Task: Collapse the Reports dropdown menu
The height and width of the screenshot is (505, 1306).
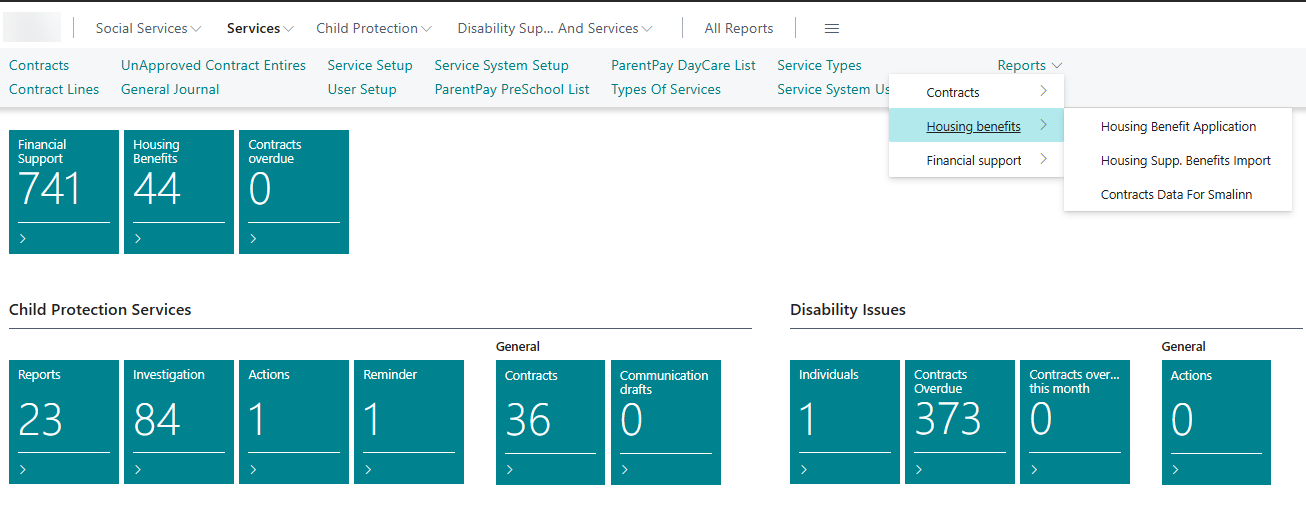Action: click(1029, 65)
